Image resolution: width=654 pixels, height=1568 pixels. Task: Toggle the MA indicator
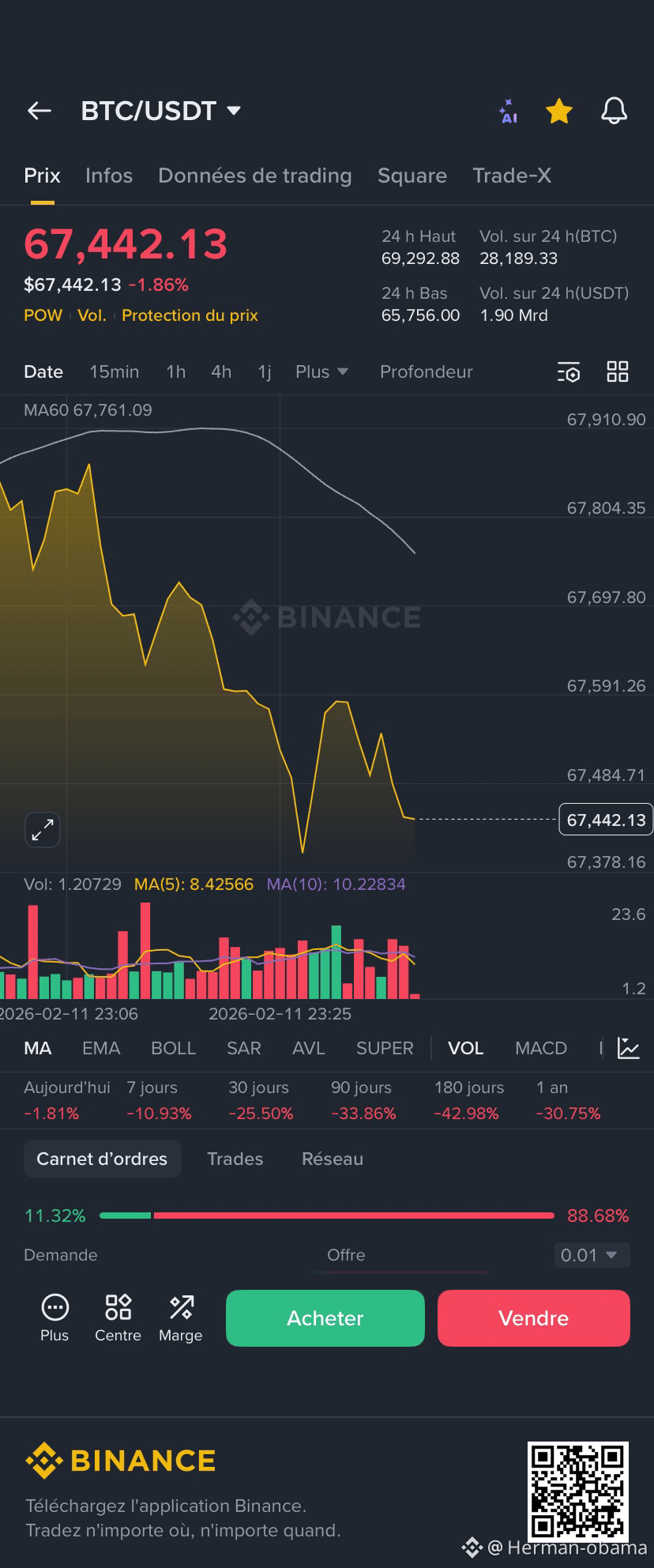[x=38, y=1048]
